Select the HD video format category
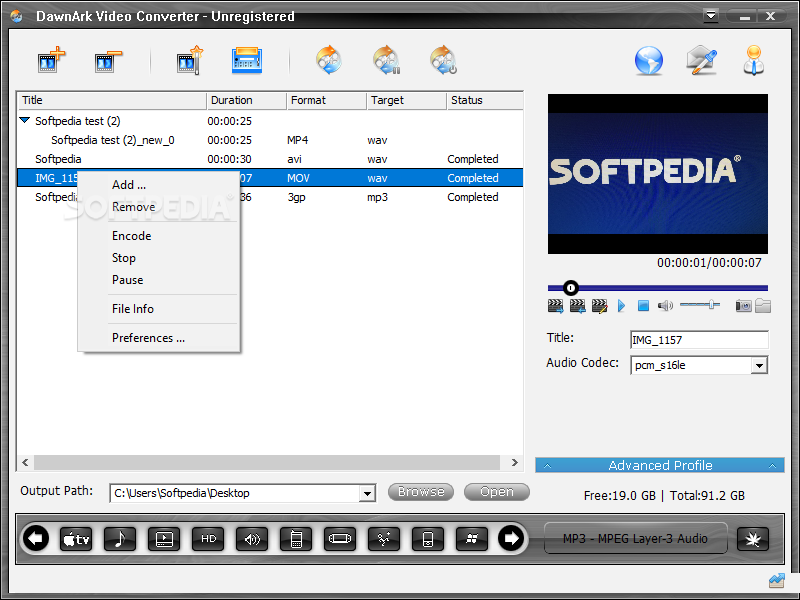Image resolution: width=800 pixels, height=600 pixels. click(x=208, y=539)
